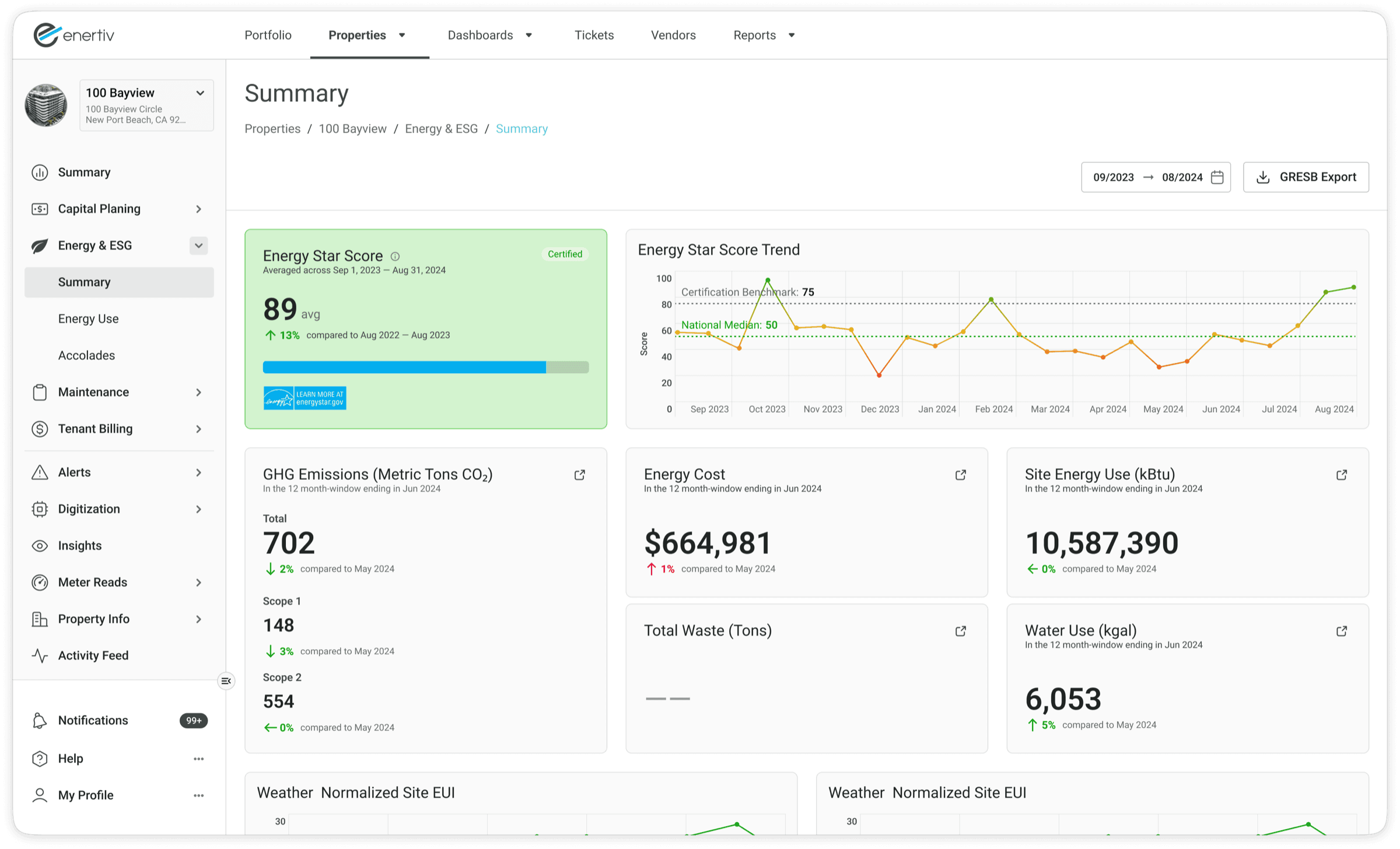Expand the Alerts submenu chevron

(198, 472)
